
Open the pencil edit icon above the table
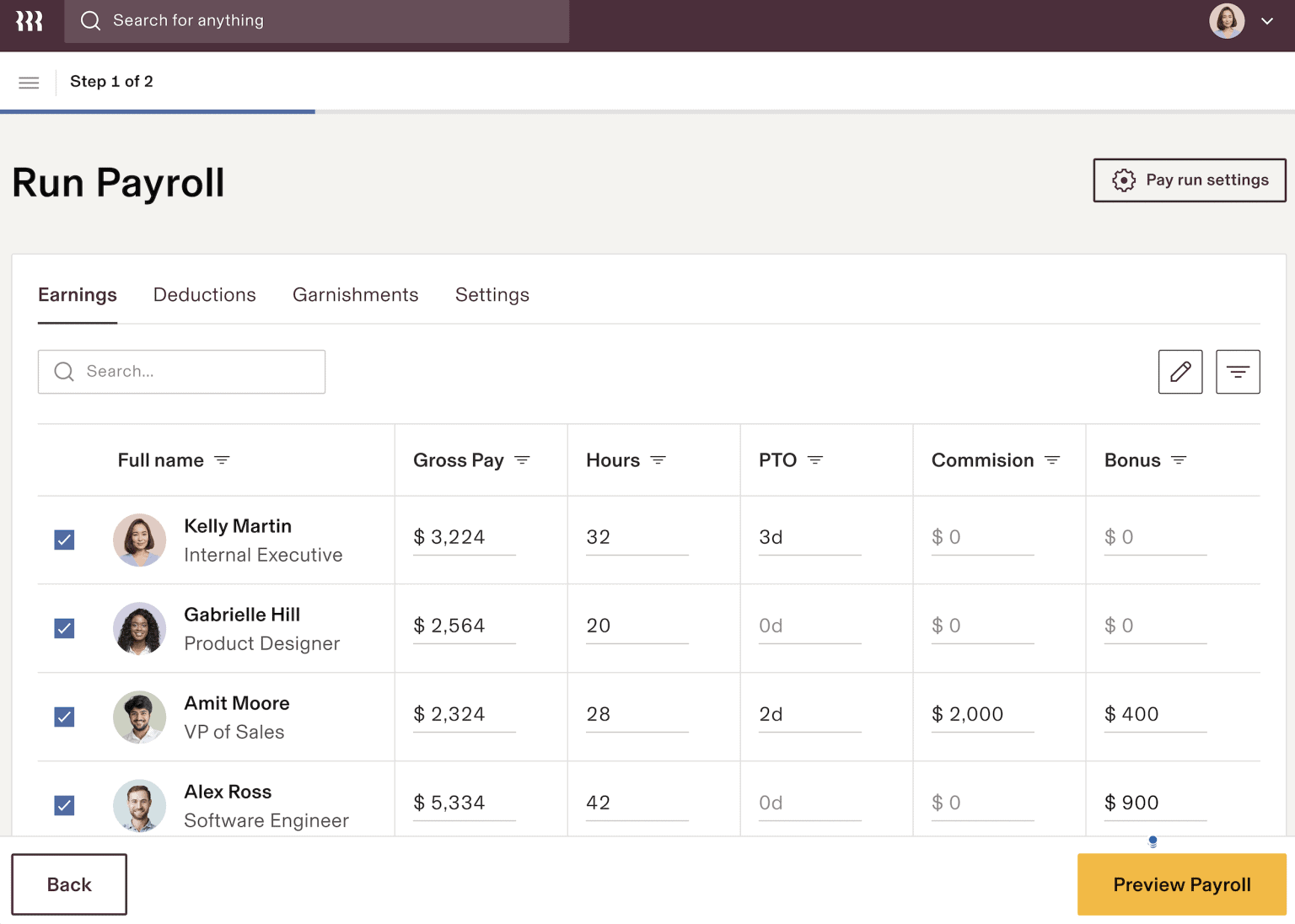(x=1180, y=372)
